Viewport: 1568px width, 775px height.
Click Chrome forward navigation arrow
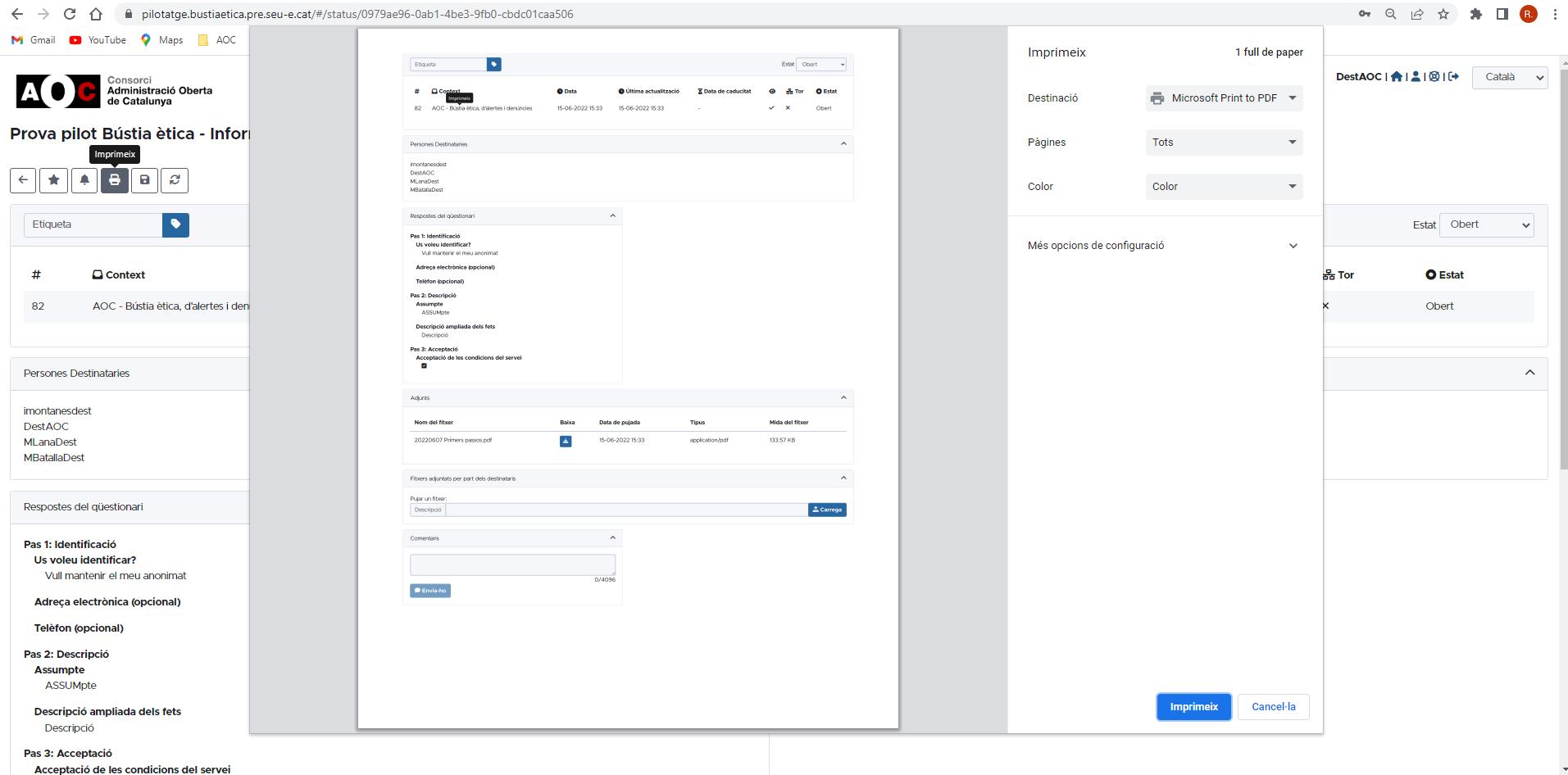tap(43, 14)
